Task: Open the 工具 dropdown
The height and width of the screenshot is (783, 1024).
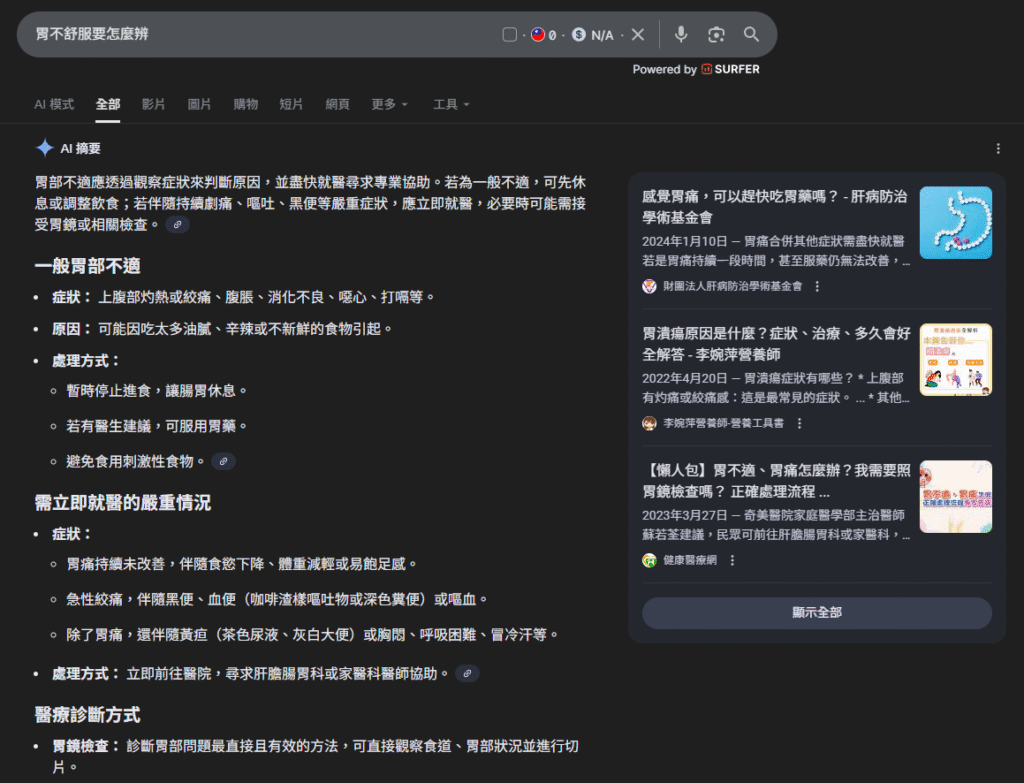Action: tap(451, 104)
